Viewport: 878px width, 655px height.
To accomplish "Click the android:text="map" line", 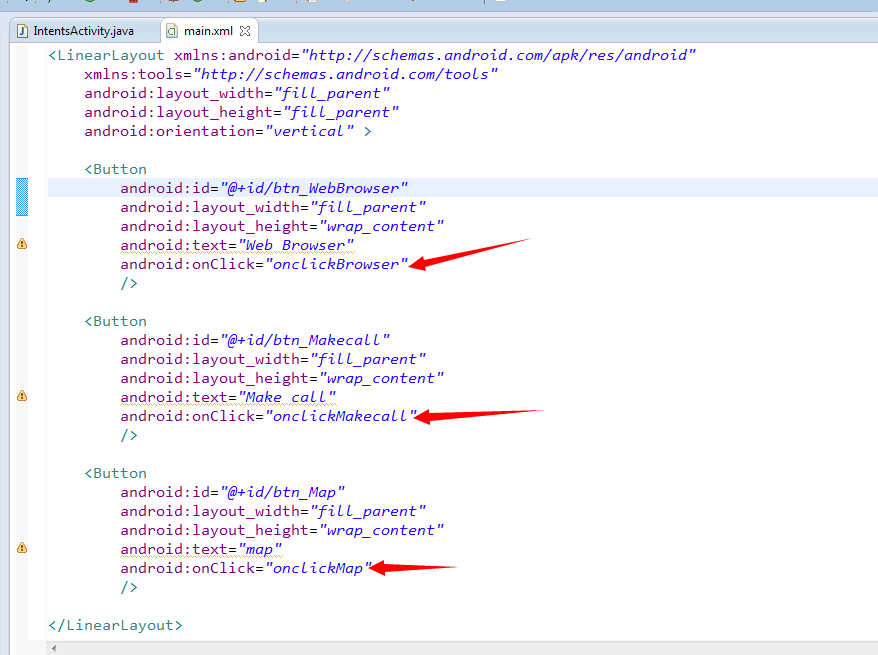I will 201,550.
